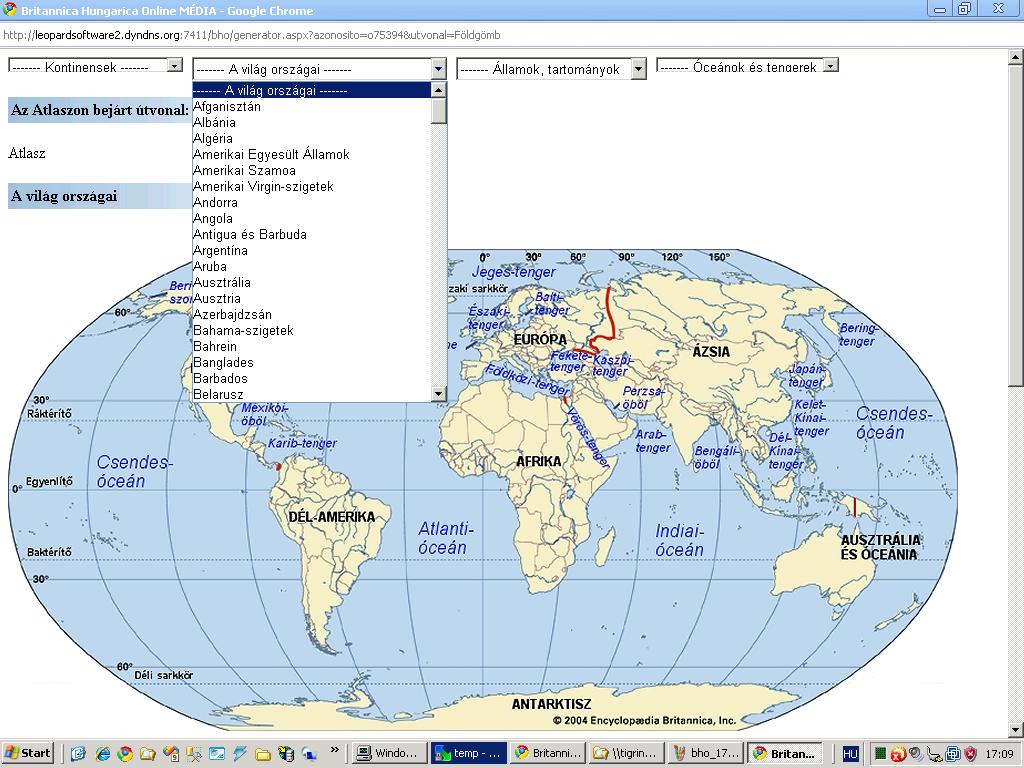Pick Angola from the dropdown list
The height and width of the screenshot is (768, 1024).
pyautogui.click(x=312, y=218)
